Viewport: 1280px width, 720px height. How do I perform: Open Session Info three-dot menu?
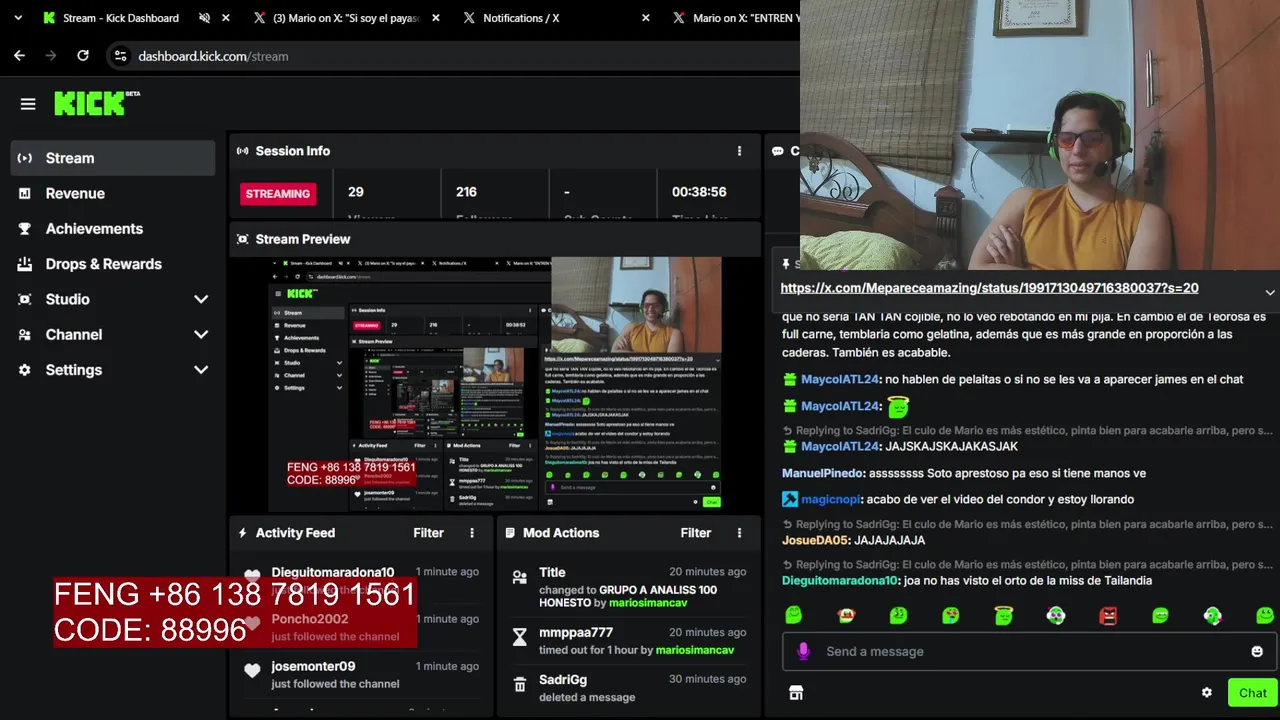pyautogui.click(x=739, y=151)
